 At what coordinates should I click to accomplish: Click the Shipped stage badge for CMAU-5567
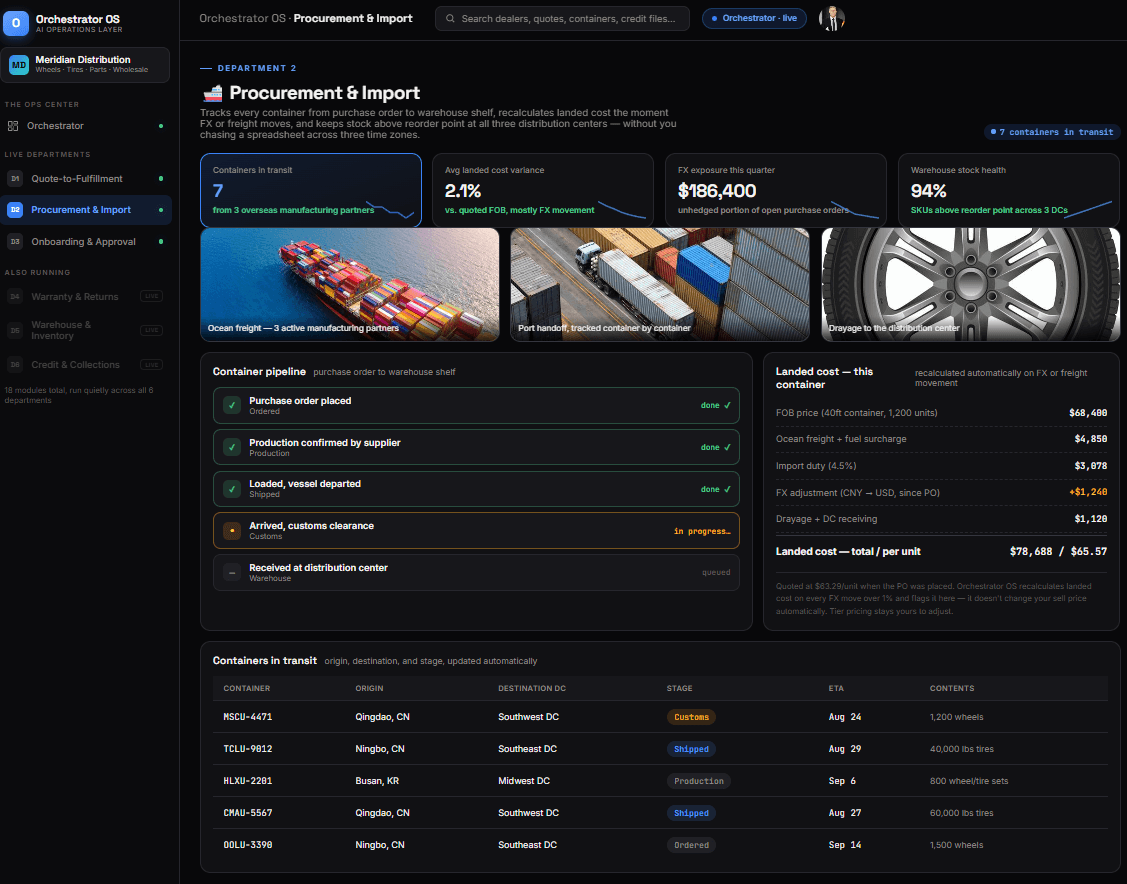click(x=691, y=813)
